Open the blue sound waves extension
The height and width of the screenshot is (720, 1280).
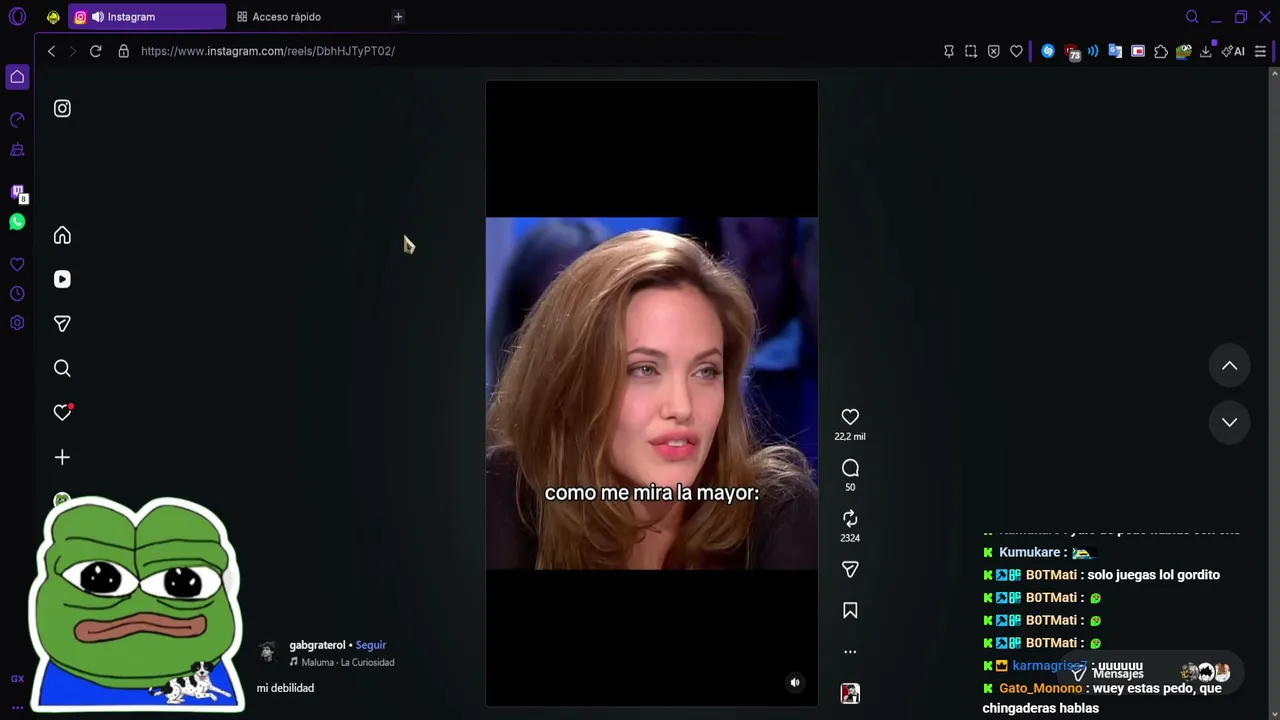coord(1093,51)
